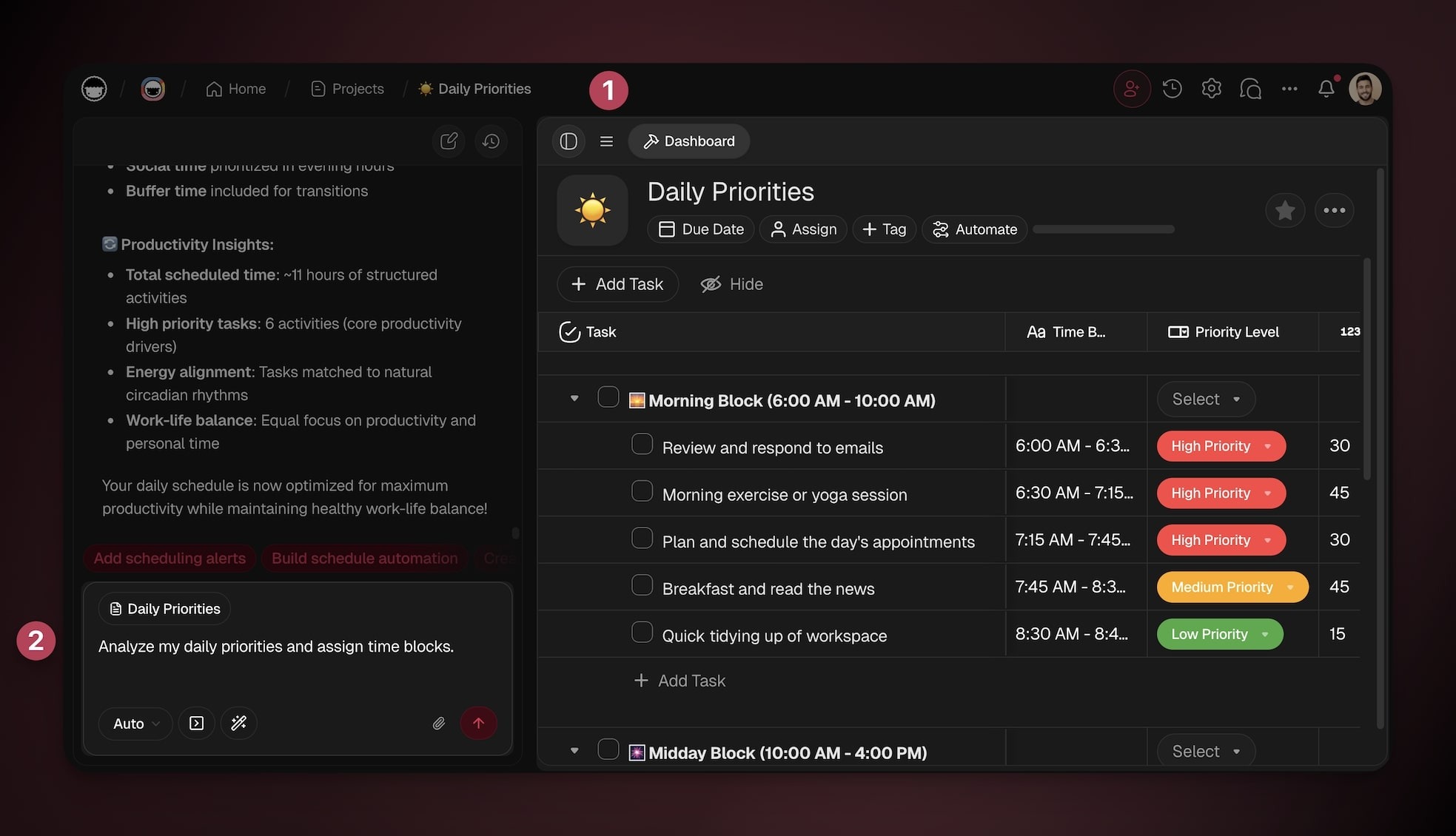
Task: Click the notifications bell icon
Action: [x=1326, y=89]
